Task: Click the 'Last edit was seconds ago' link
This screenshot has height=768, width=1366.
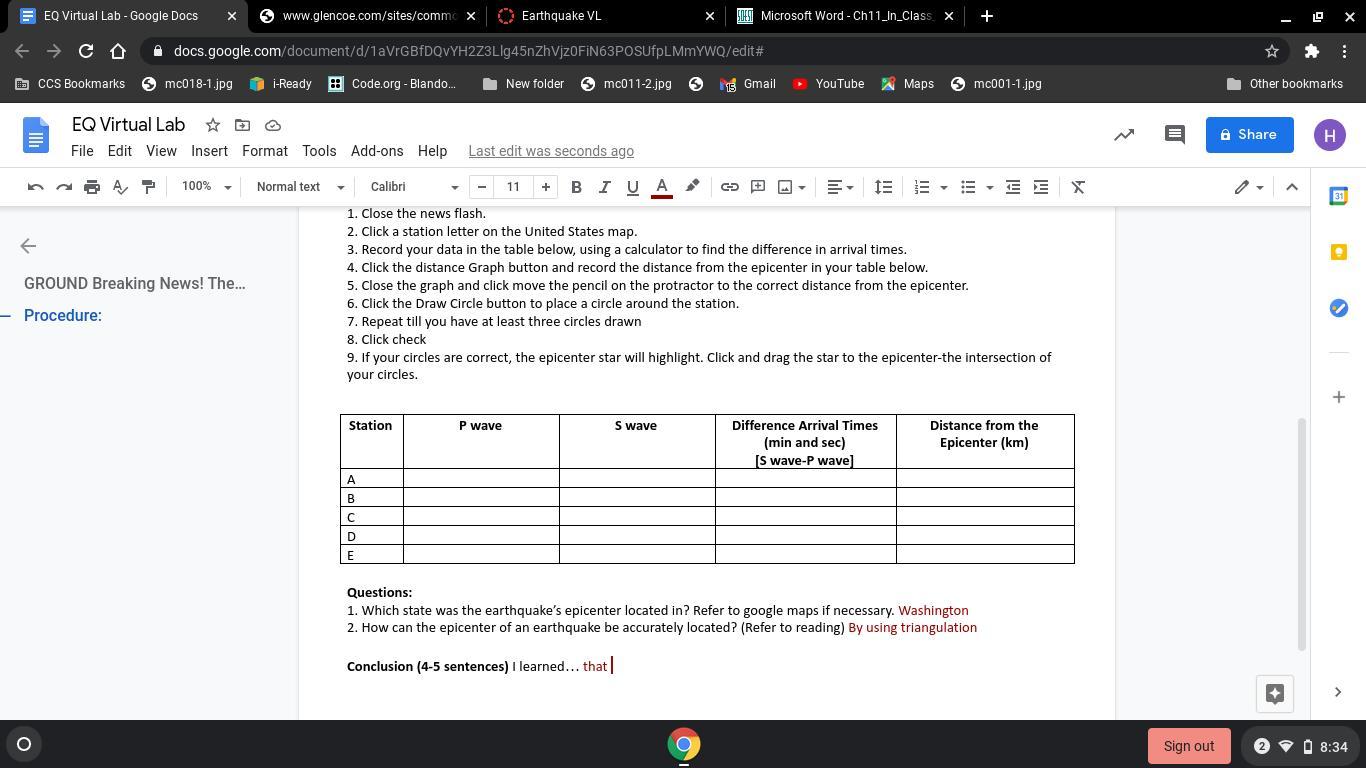Action: (551, 151)
